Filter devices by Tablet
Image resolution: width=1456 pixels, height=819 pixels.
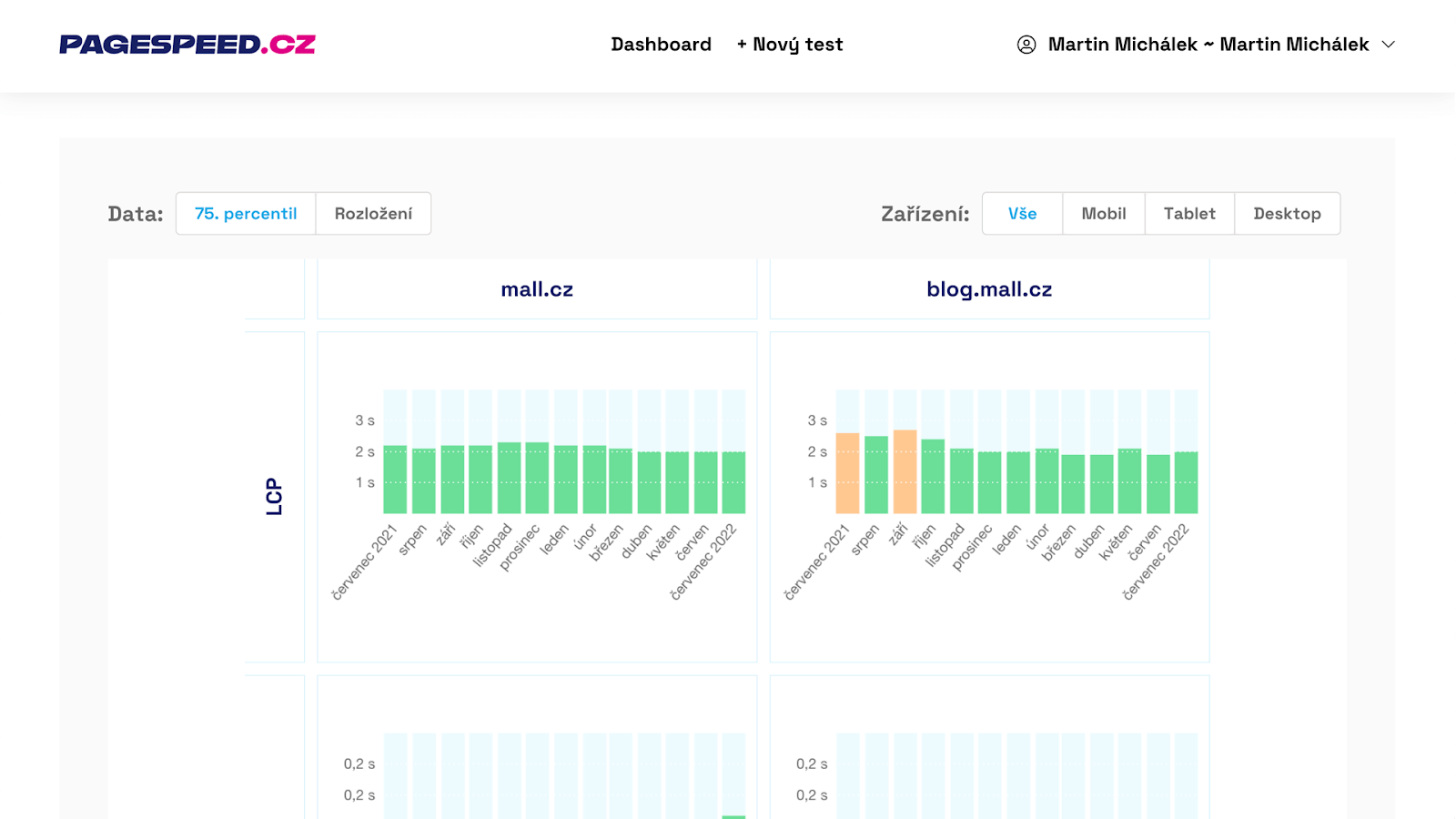click(x=1188, y=213)
